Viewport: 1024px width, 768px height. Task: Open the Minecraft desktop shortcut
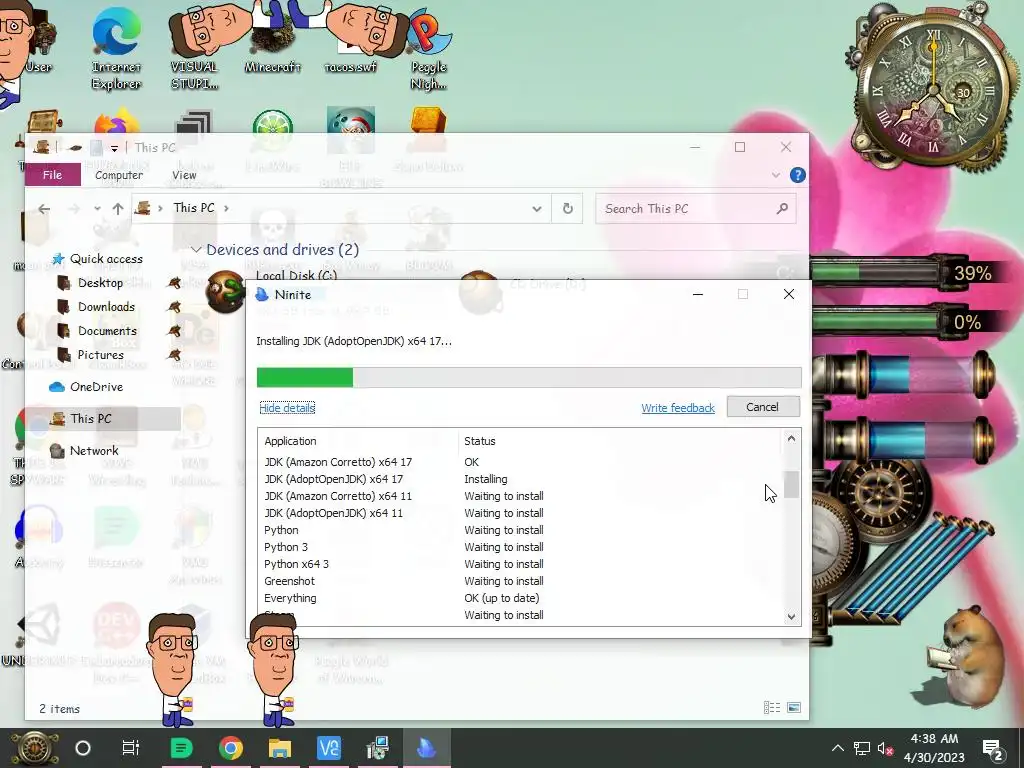[272, 39]
